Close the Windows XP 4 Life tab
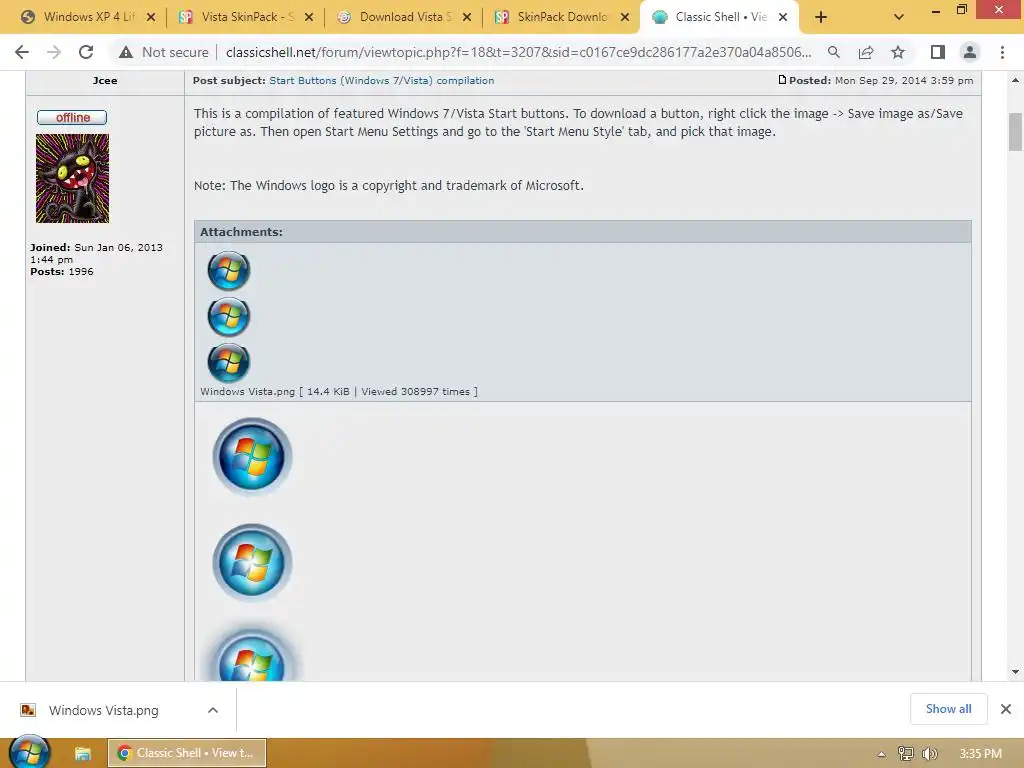Image resolution: width=1024 pixels, height=768 pixels. click(151, 18)
